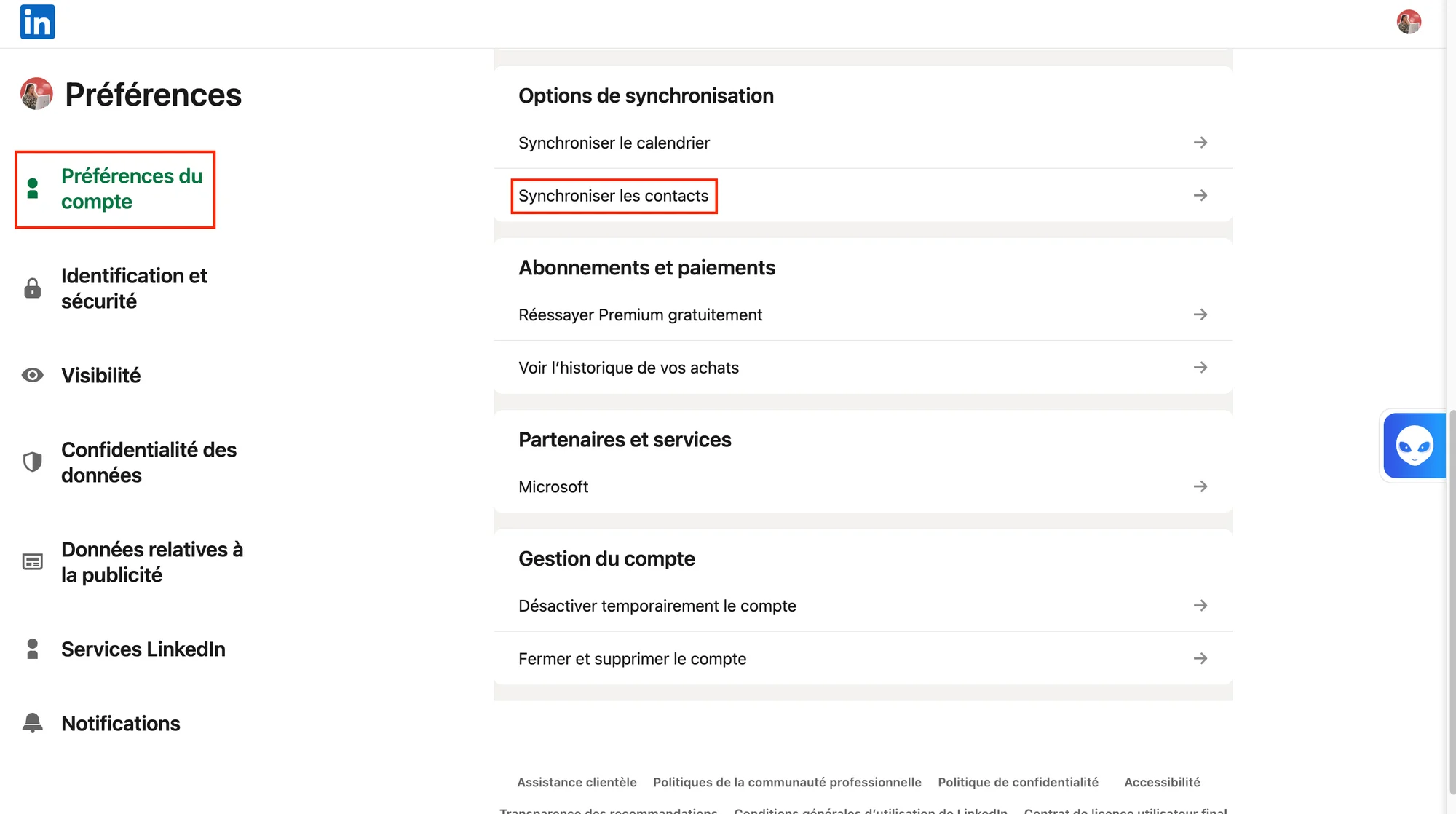
Task: Click arrow on Synchroniser les contacts row
Action: [1200, 196]
